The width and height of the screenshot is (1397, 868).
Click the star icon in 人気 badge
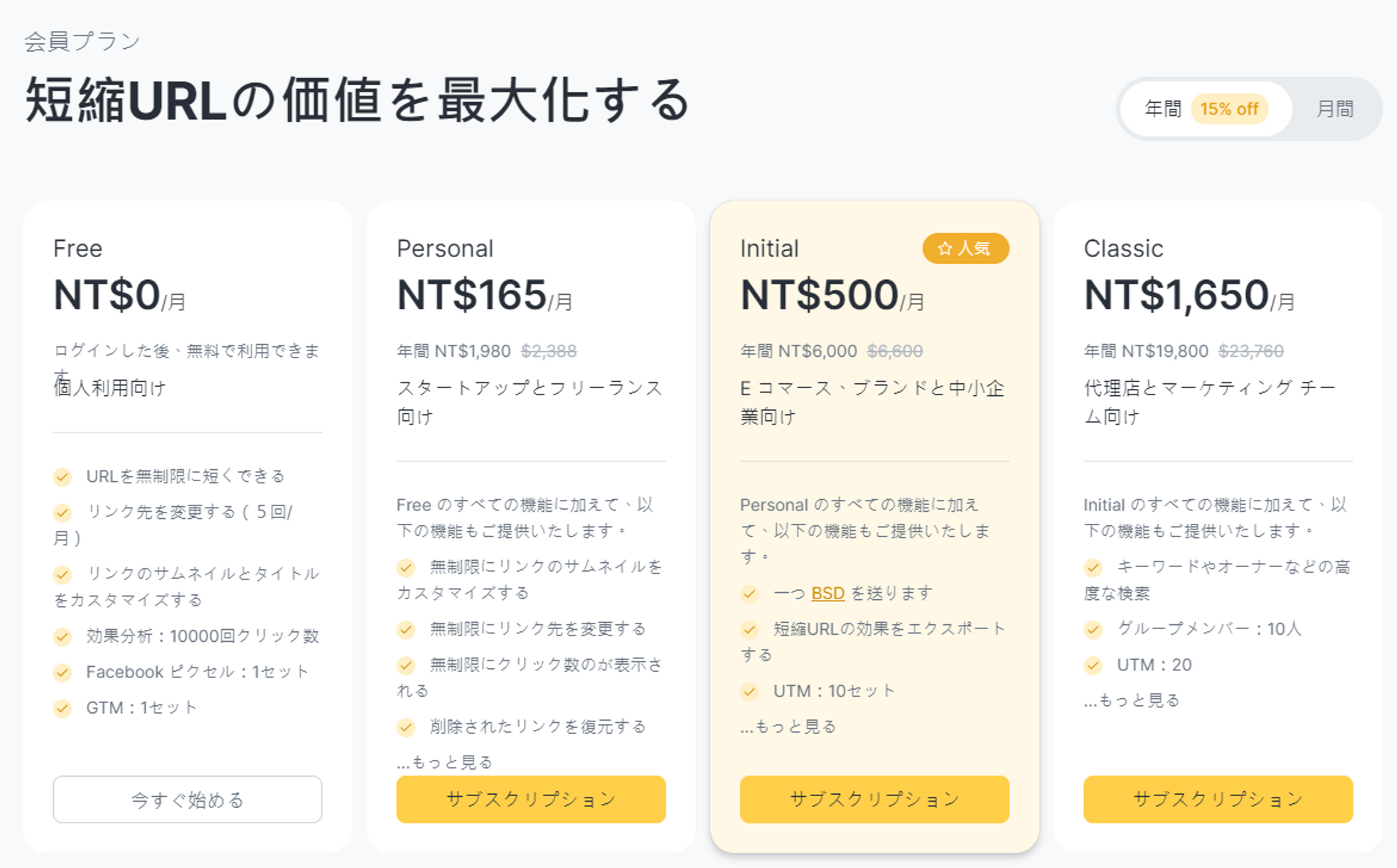click(x=944, y=249)
